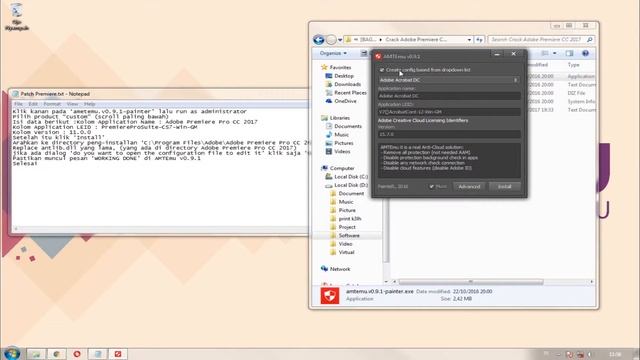Screen dimensions: 640x360
Task: Click the Back arrow in Explorer window
Action: coord(319,40)
